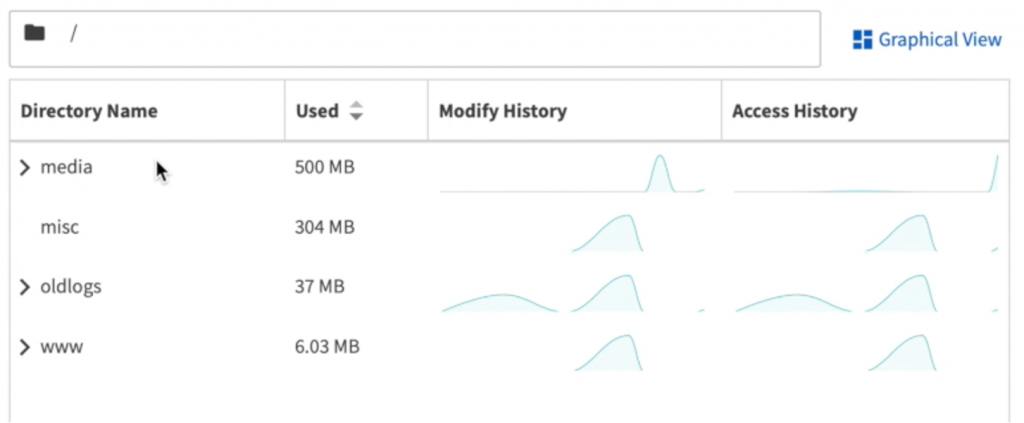Click the 500 MB used value

pos(325,167)
